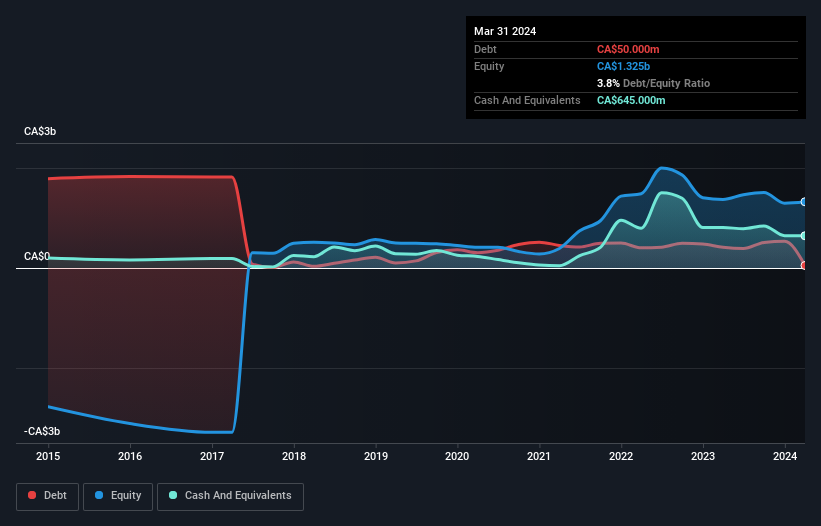Click the CA$3b y-axis label

40,131
